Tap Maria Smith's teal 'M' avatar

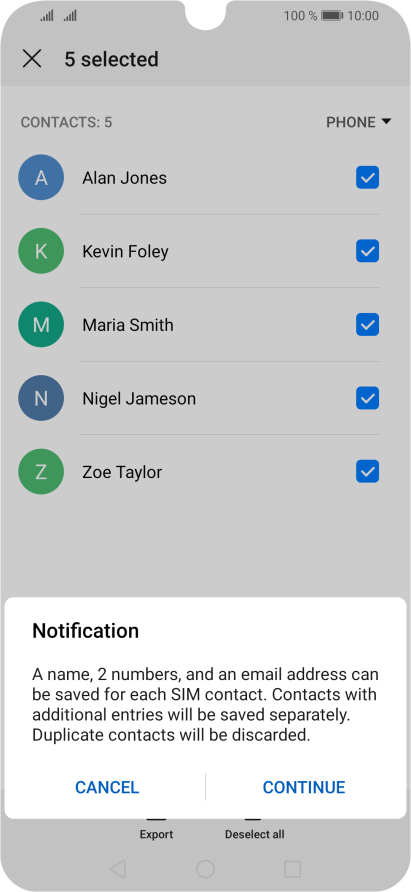pyautogui.click(x=41, y=325)
